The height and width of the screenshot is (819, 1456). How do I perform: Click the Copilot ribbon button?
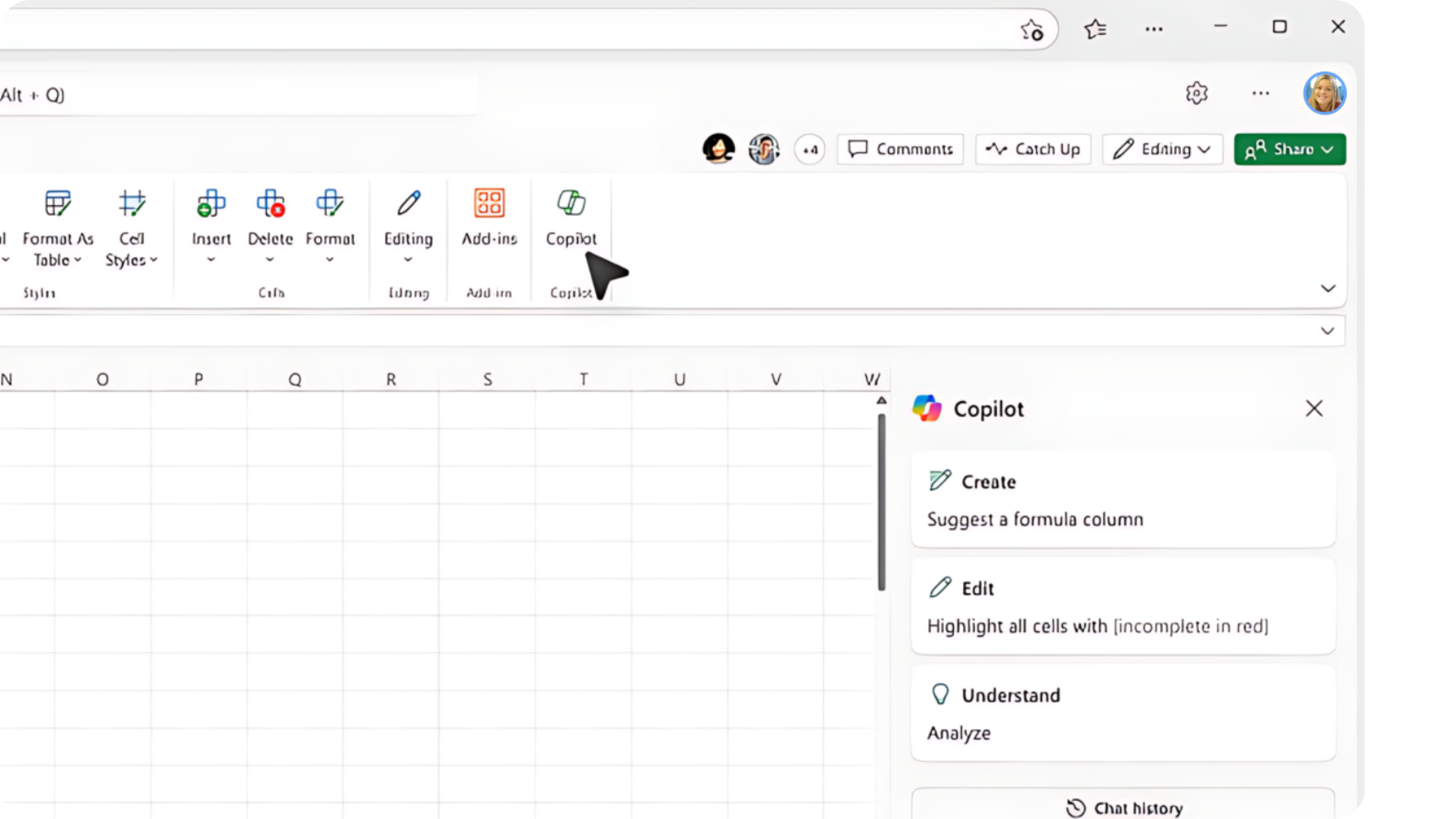click(x=571, y=218)
